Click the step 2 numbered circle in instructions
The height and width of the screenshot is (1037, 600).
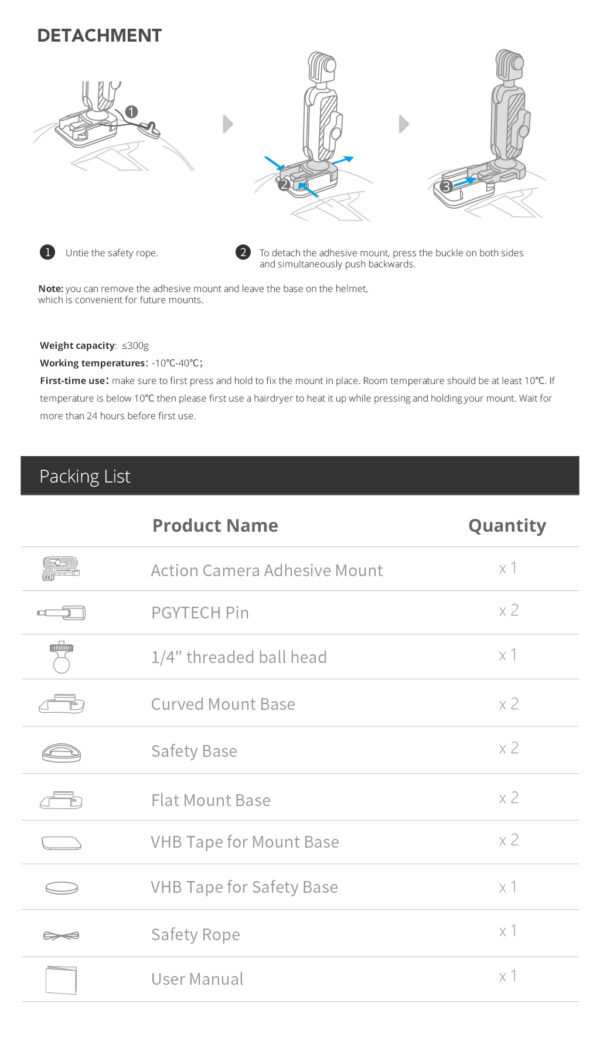tap(242, 252)
